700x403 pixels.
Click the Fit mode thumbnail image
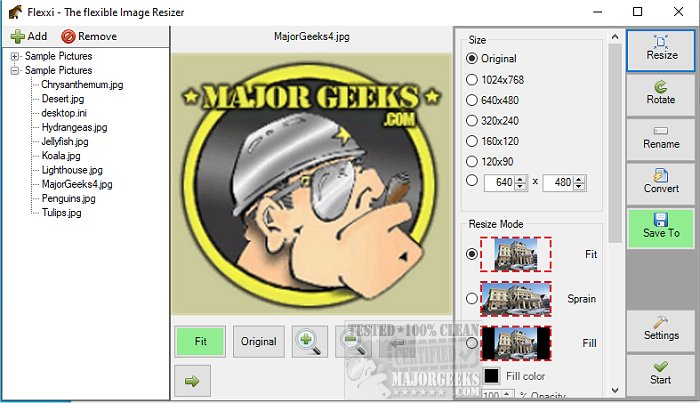coord(516,254)
